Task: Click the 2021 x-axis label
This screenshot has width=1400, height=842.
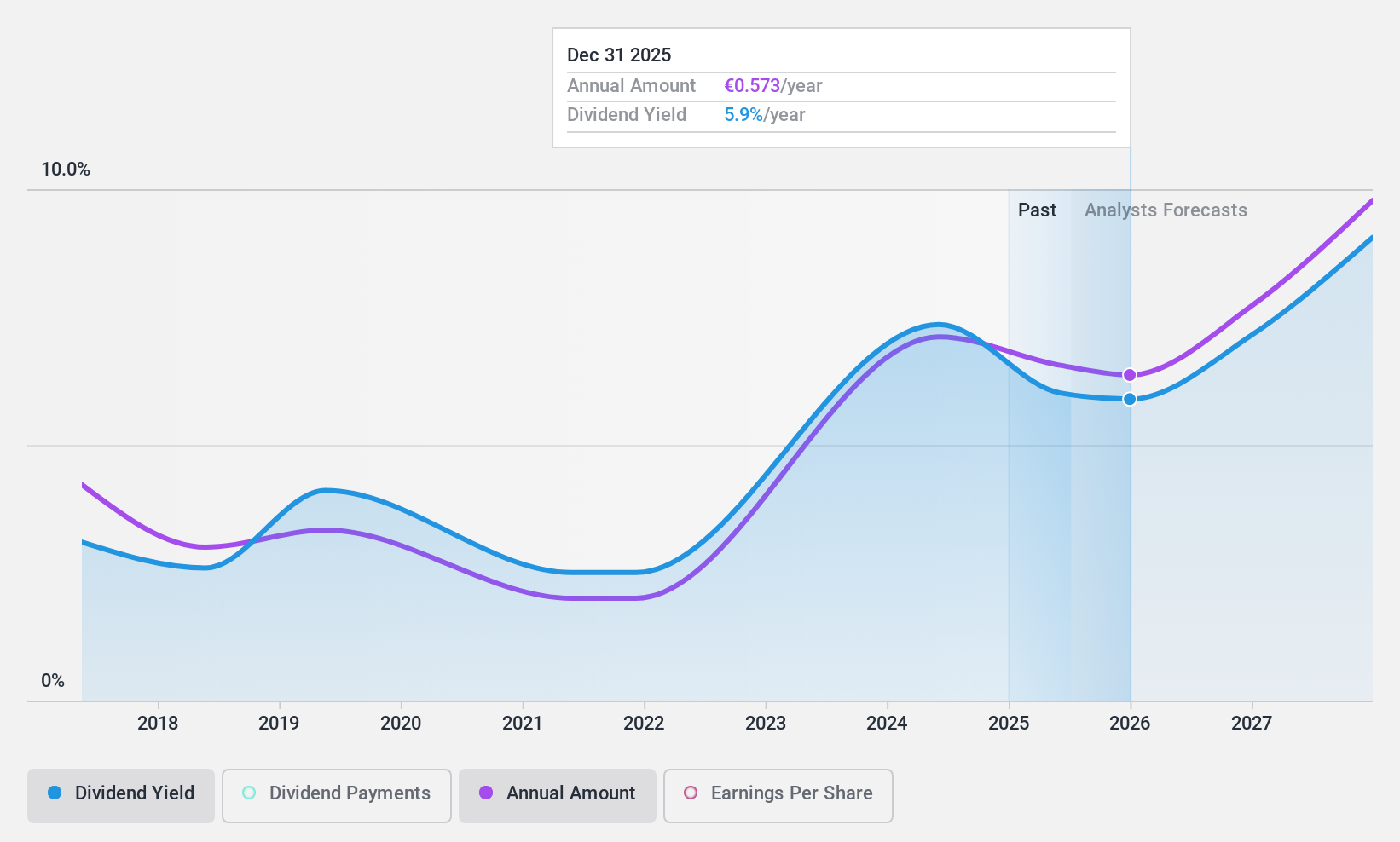Action: 523,724
